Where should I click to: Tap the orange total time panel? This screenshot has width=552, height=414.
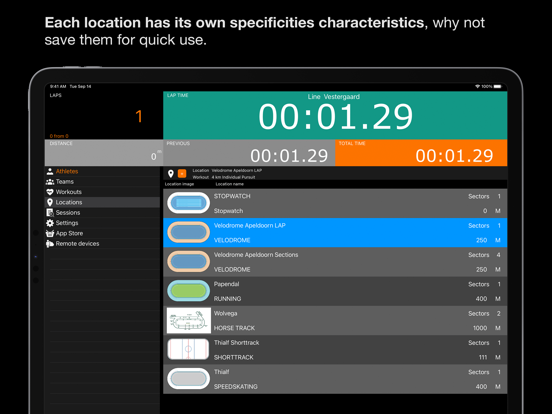[x=421, y=153]
